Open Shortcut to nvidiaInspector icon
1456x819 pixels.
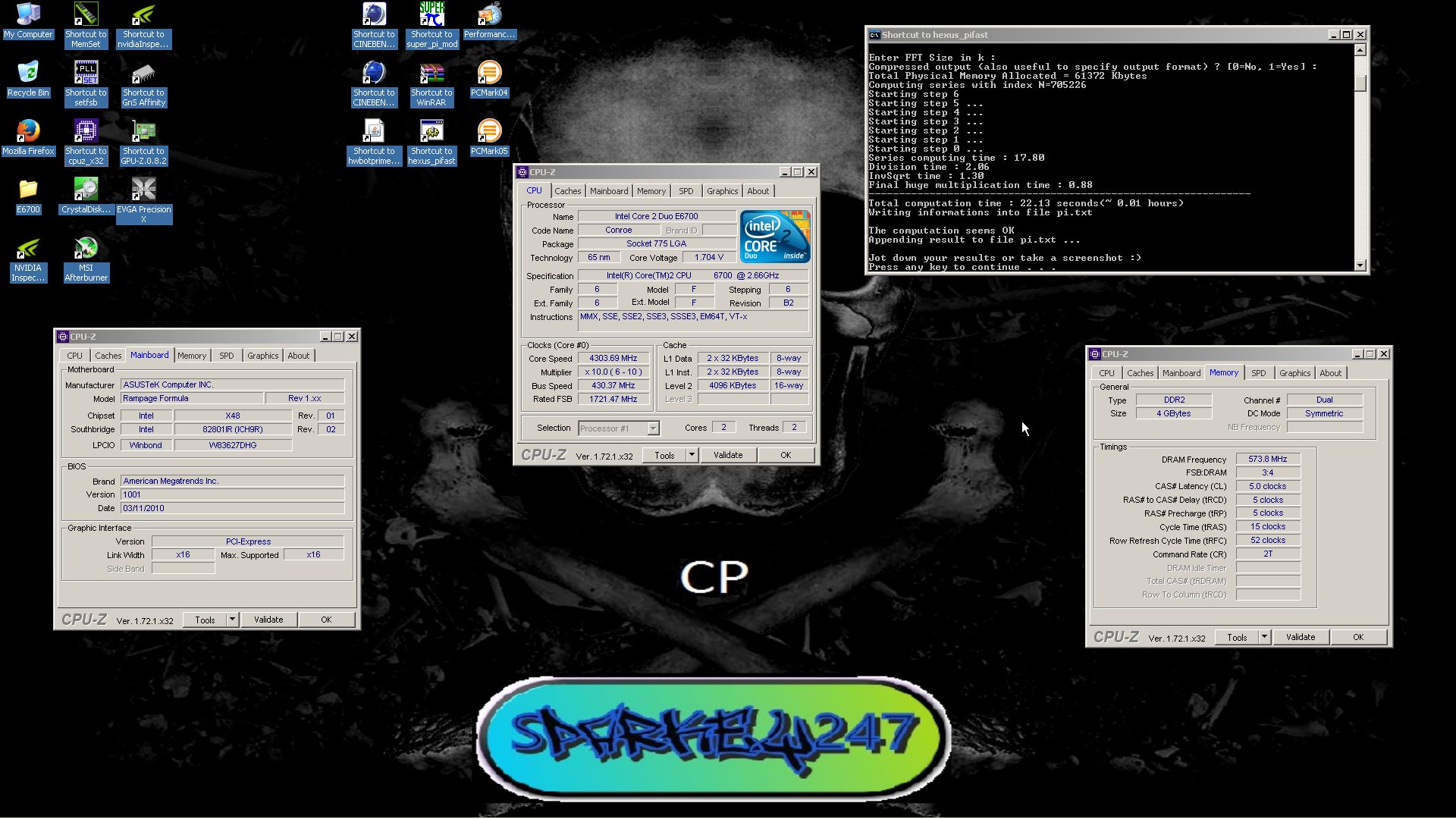(x=143, y=25)
